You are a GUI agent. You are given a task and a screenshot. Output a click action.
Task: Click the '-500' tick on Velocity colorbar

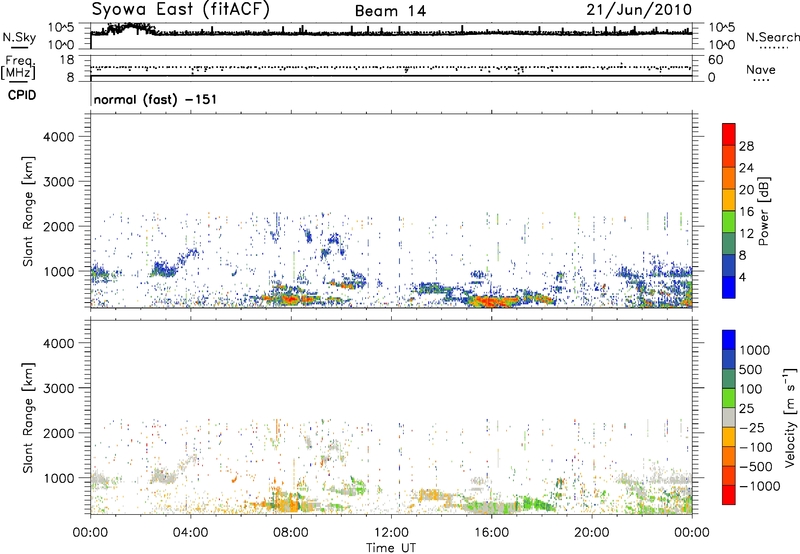pyautogui.click(x=756, y=467)
